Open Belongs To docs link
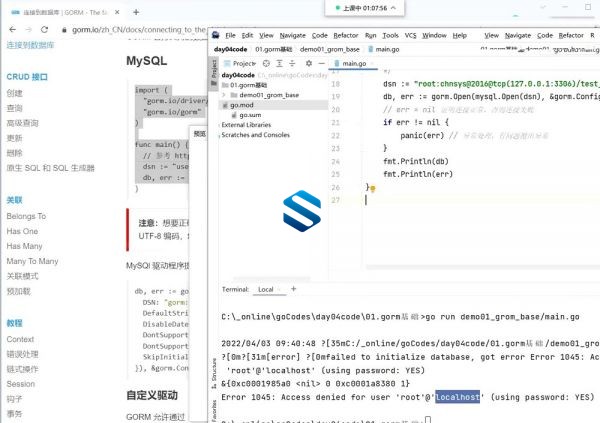The image size is (600, 423). [26, 216]
